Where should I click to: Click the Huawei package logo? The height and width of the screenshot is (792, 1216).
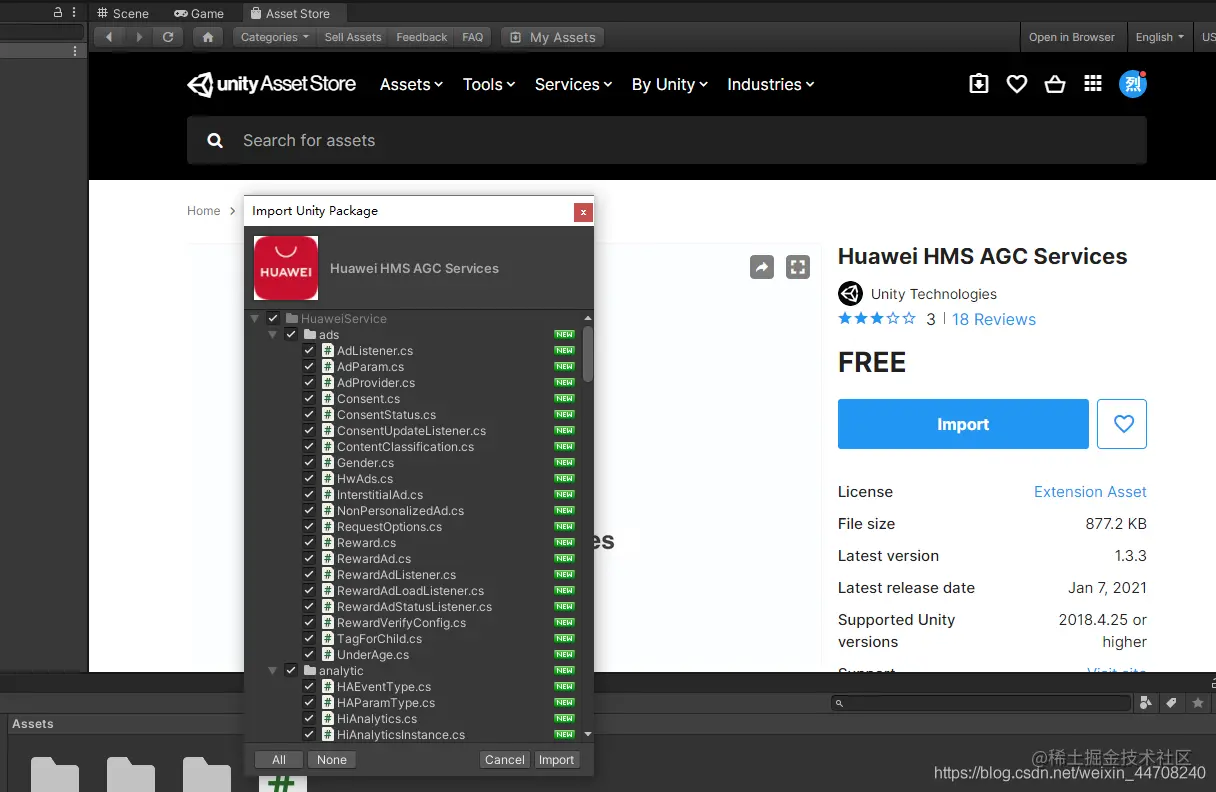click(286, 268)
